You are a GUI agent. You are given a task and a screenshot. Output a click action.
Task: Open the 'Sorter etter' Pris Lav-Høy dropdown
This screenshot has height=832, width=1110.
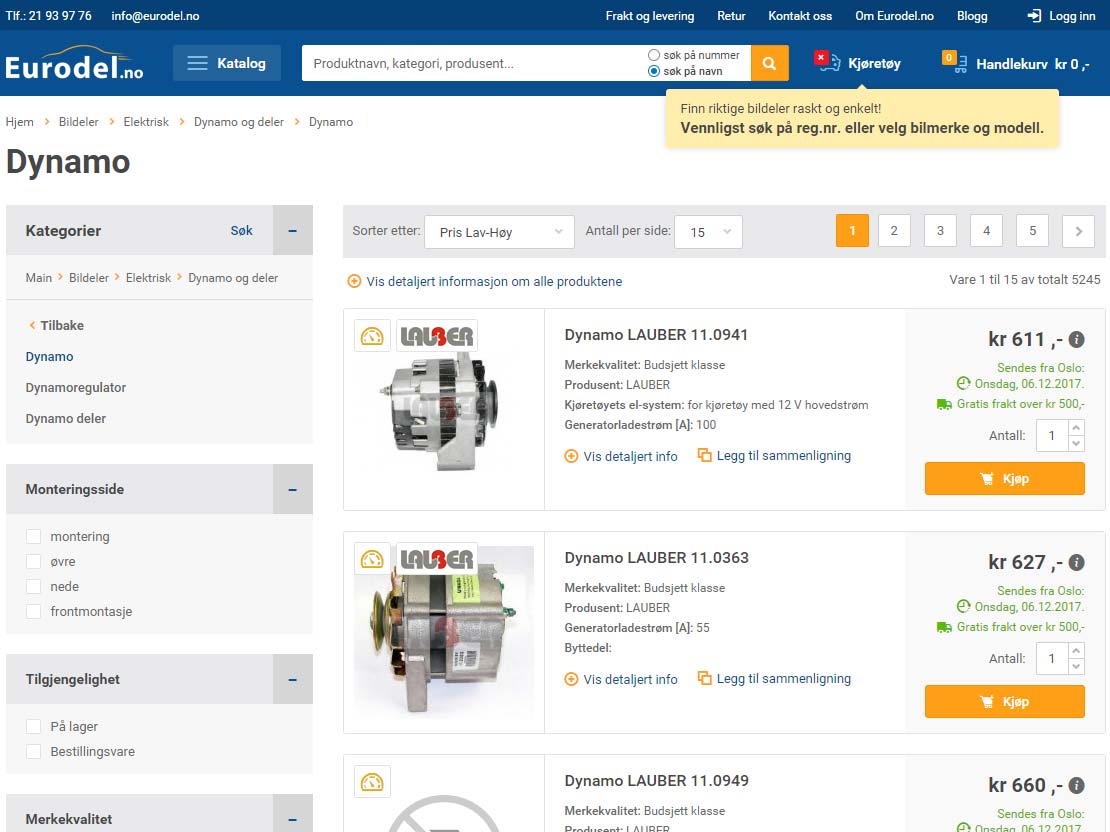(499, 232)
